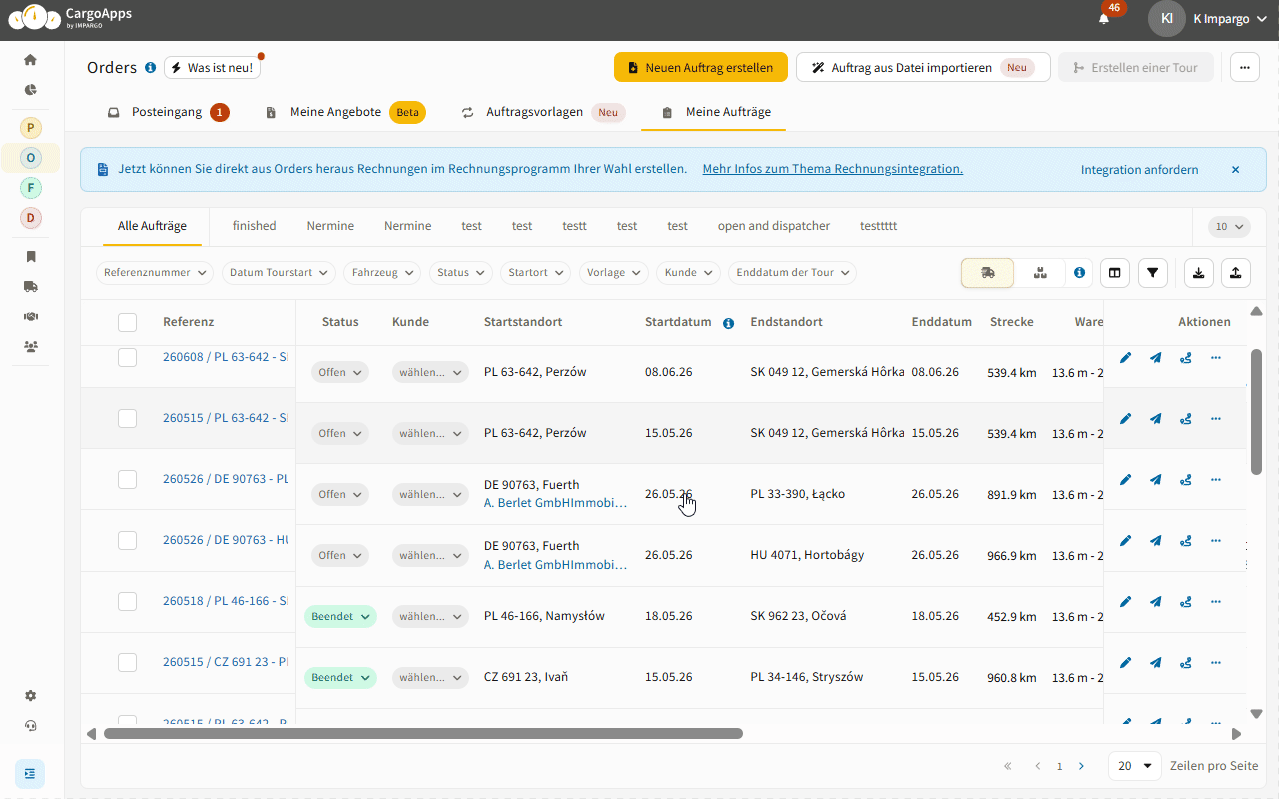Image resolution: width=1279 pixels, height=799 pixels.
Task: Go to next page arrow in pagination
Action: (x=1082, y=766)
